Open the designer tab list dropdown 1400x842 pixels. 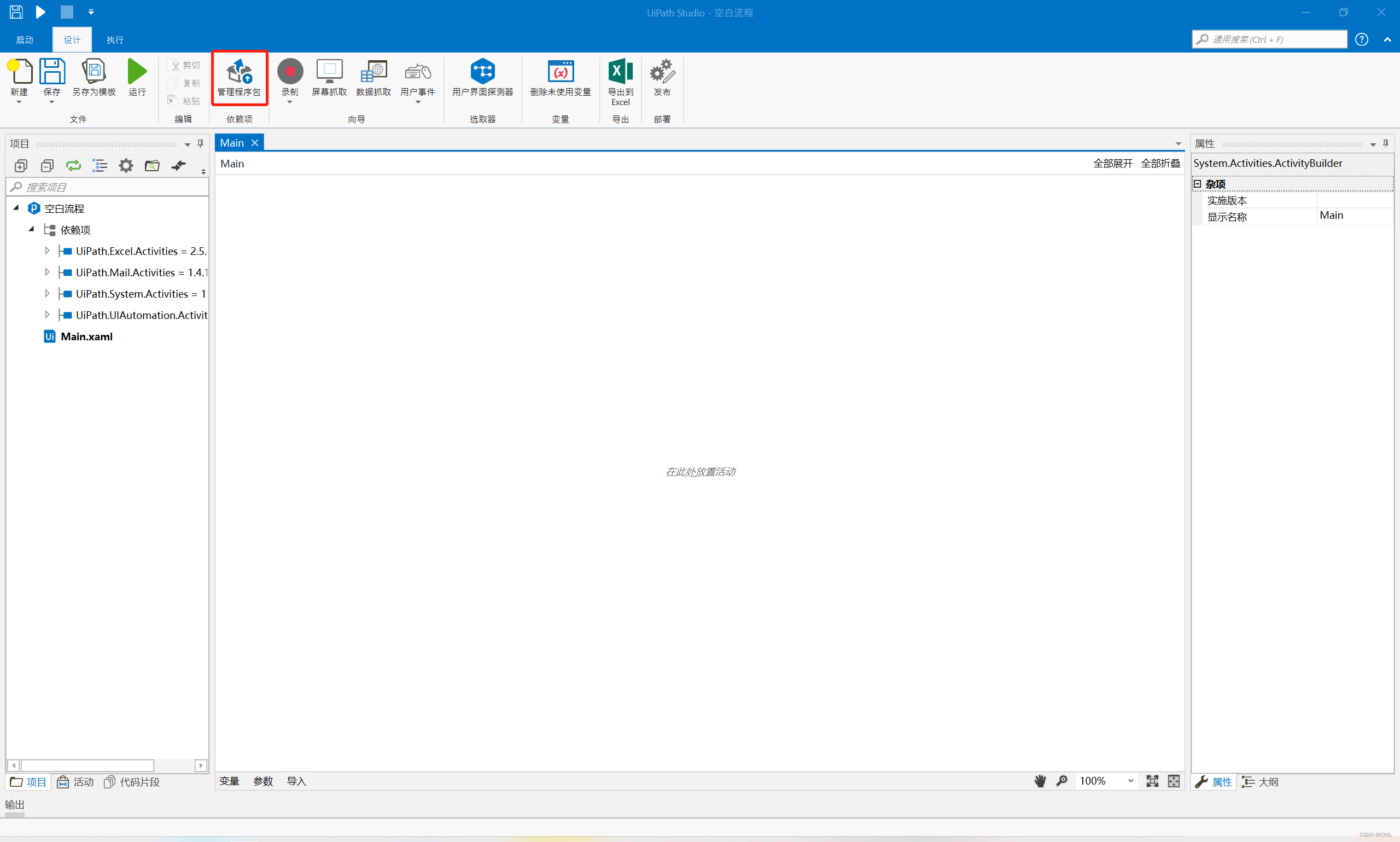click(x=1179, y=143)
